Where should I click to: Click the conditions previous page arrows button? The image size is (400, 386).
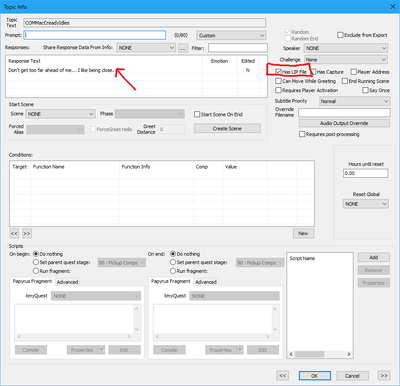[14, 233]
